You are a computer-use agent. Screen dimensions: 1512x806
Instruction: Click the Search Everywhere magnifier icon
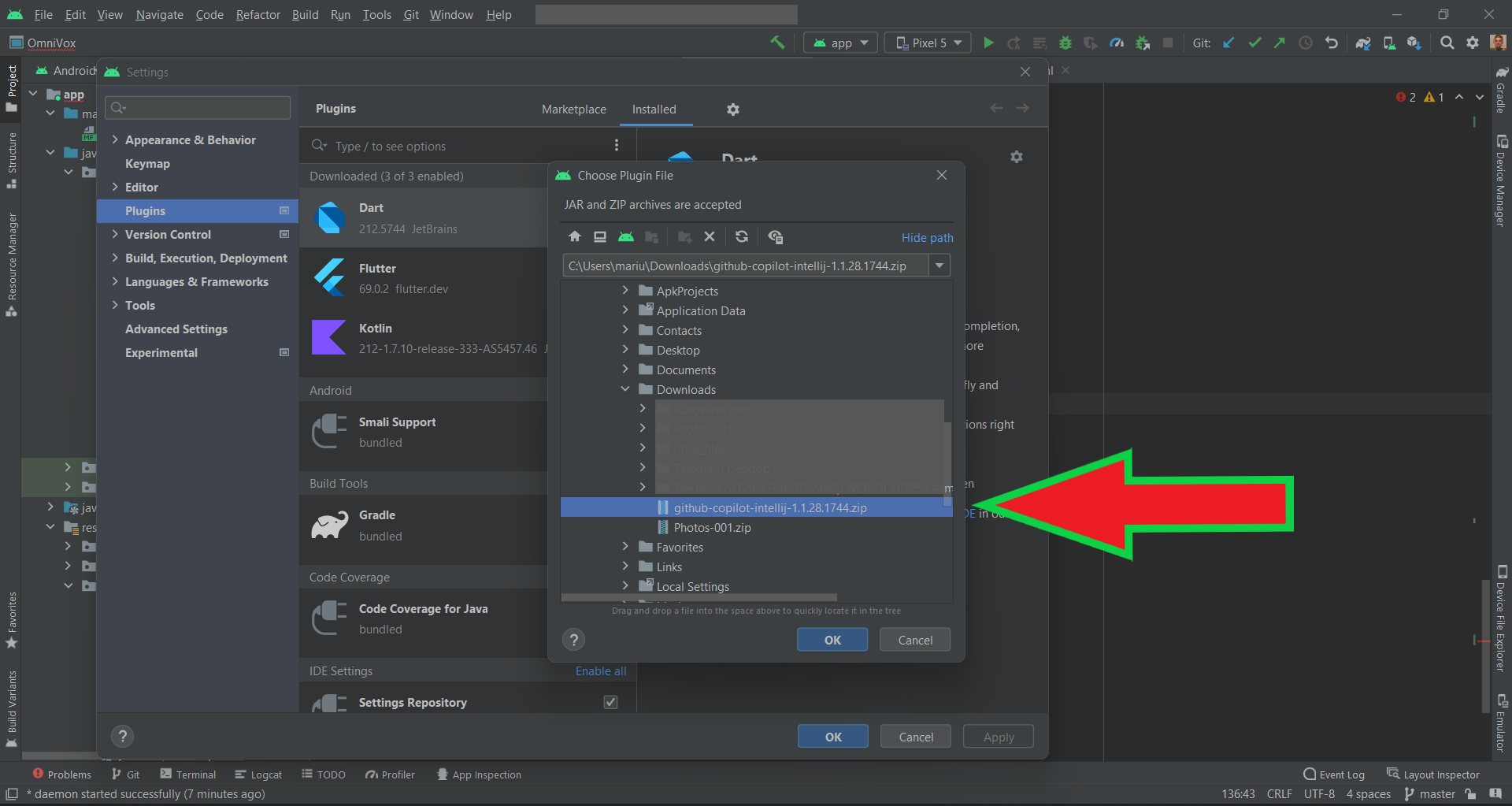[x=1447, y=43]
